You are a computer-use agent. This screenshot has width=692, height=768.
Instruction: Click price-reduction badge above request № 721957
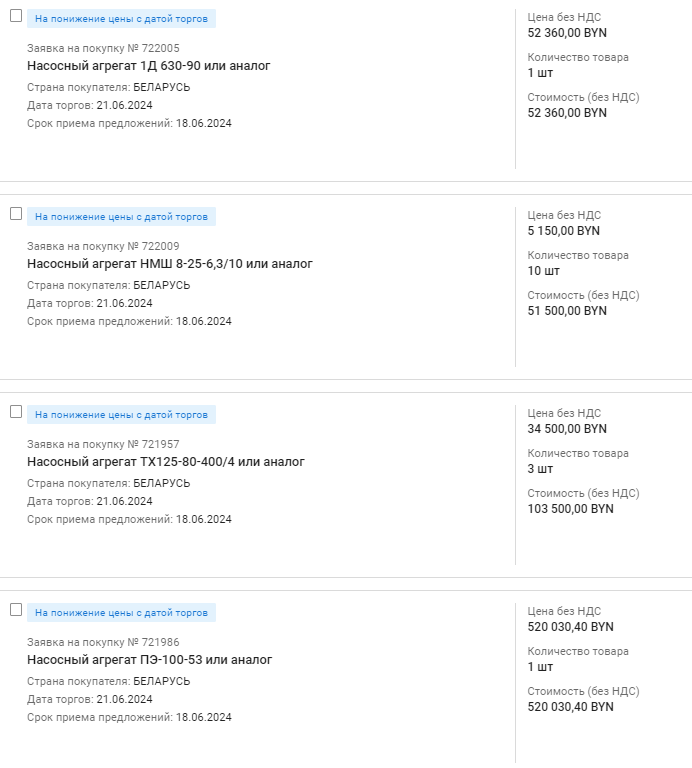pyautogui.click(x=121, y=415)
